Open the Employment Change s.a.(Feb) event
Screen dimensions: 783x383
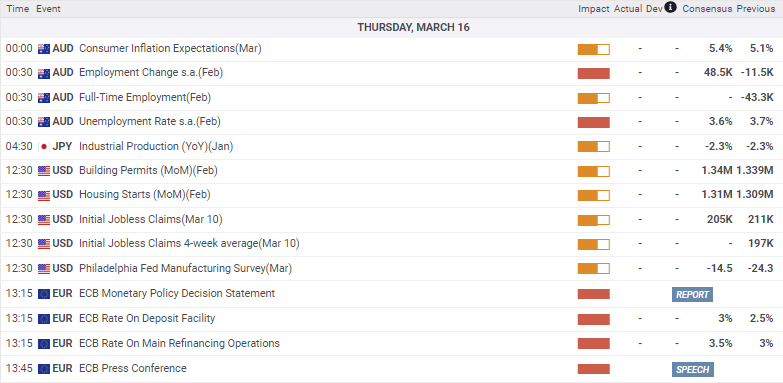(x=151, y=73)
